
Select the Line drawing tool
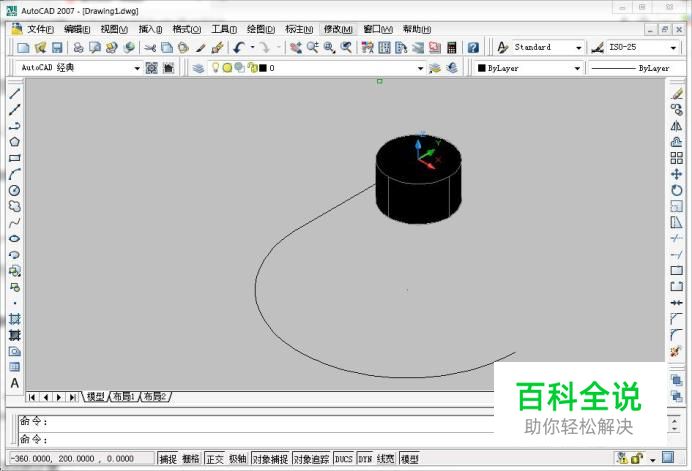[15, 93]
